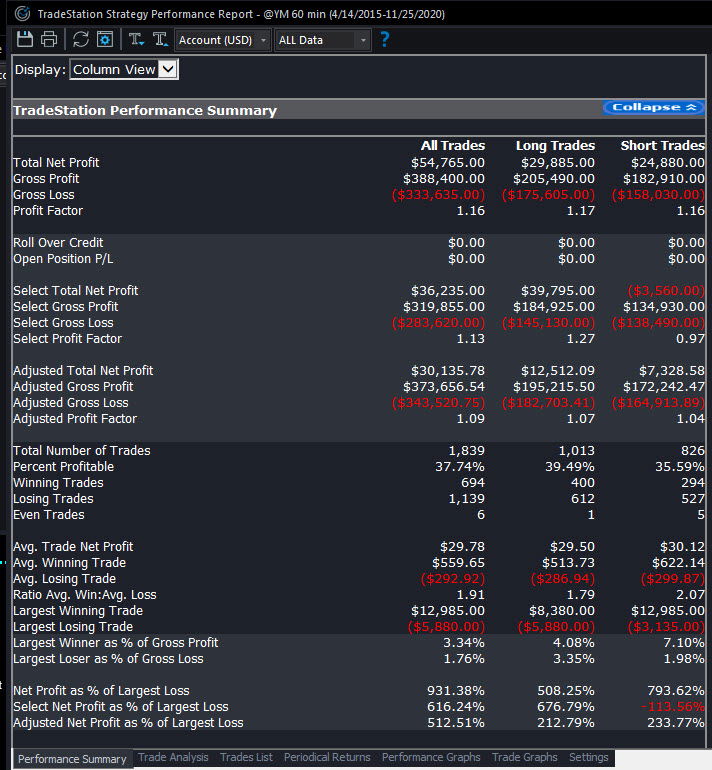Collapse the Performance Summary section
The height and width of the screenshot is (770, 712).
tap(653, 107)
